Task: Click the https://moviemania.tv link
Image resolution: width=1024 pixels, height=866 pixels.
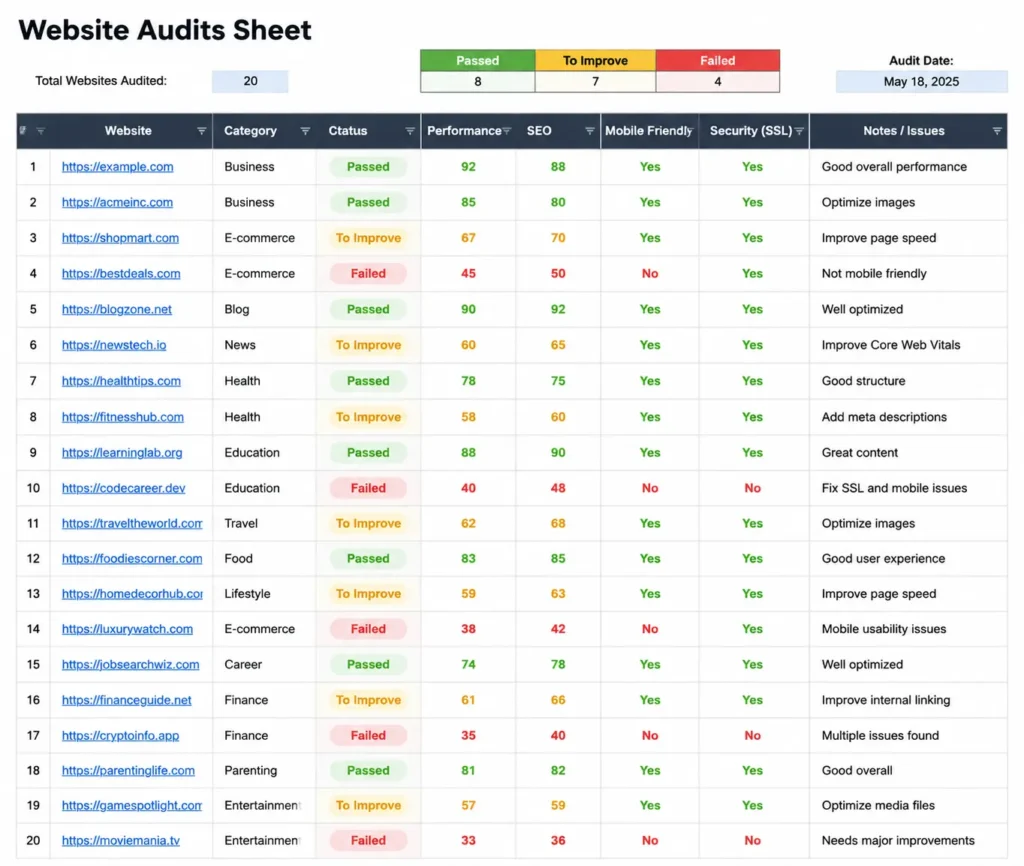Action: 121,841
